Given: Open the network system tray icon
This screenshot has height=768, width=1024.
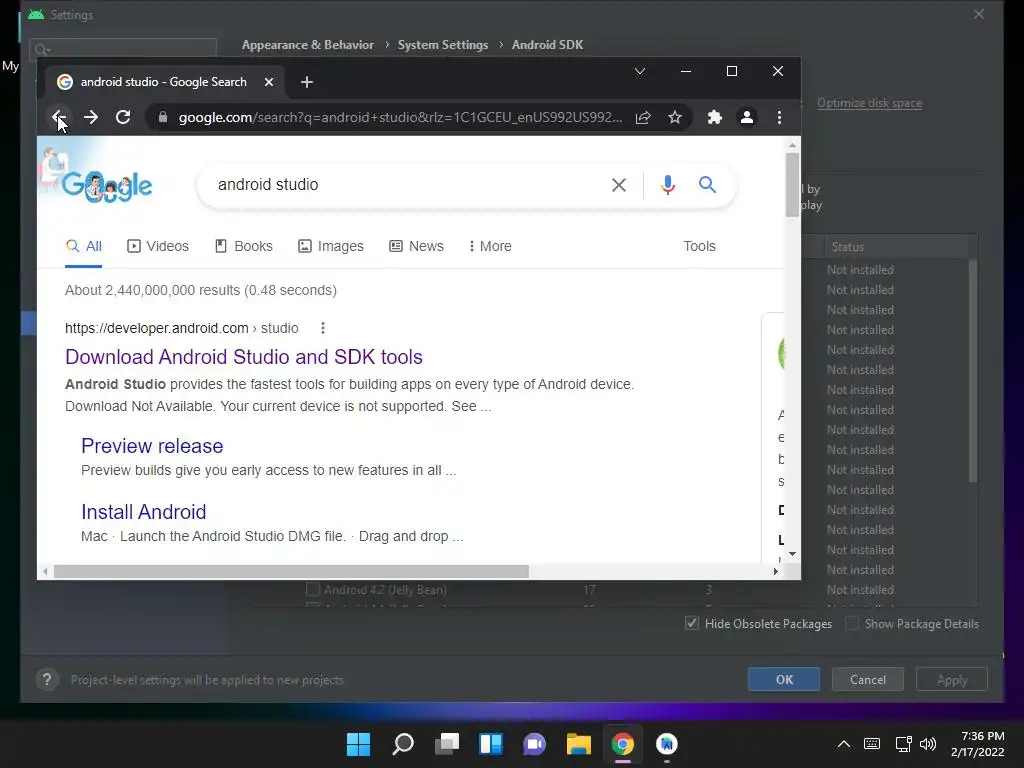Looking at the screenshot, I should coord(903,744).
